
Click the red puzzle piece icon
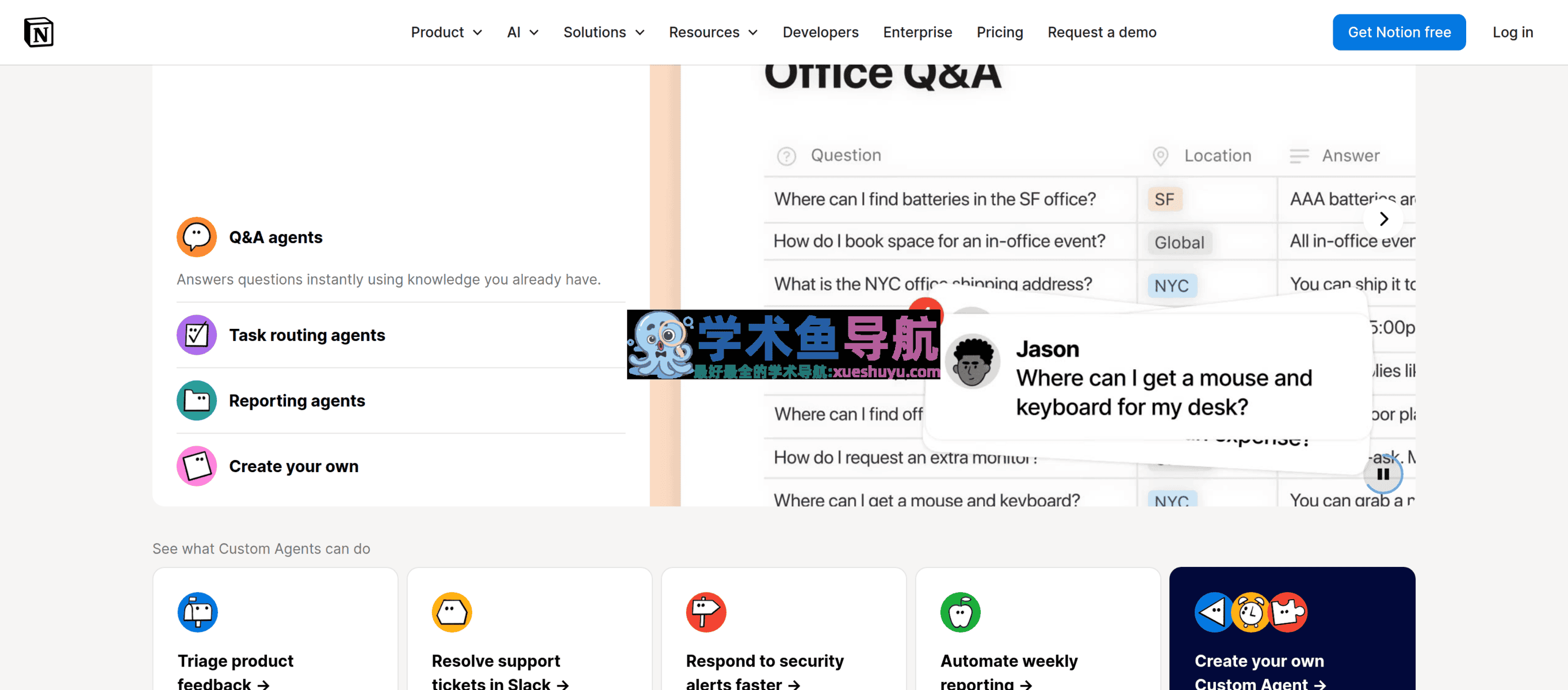1288,612
